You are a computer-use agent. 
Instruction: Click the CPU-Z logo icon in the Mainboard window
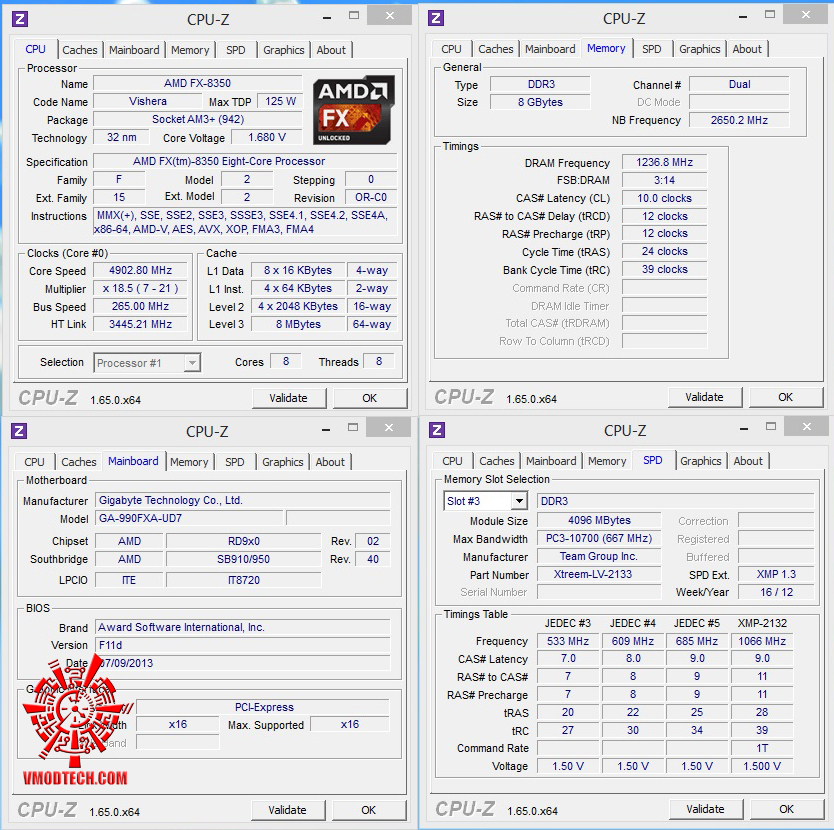pyautogui.click(x=19, y=431)
